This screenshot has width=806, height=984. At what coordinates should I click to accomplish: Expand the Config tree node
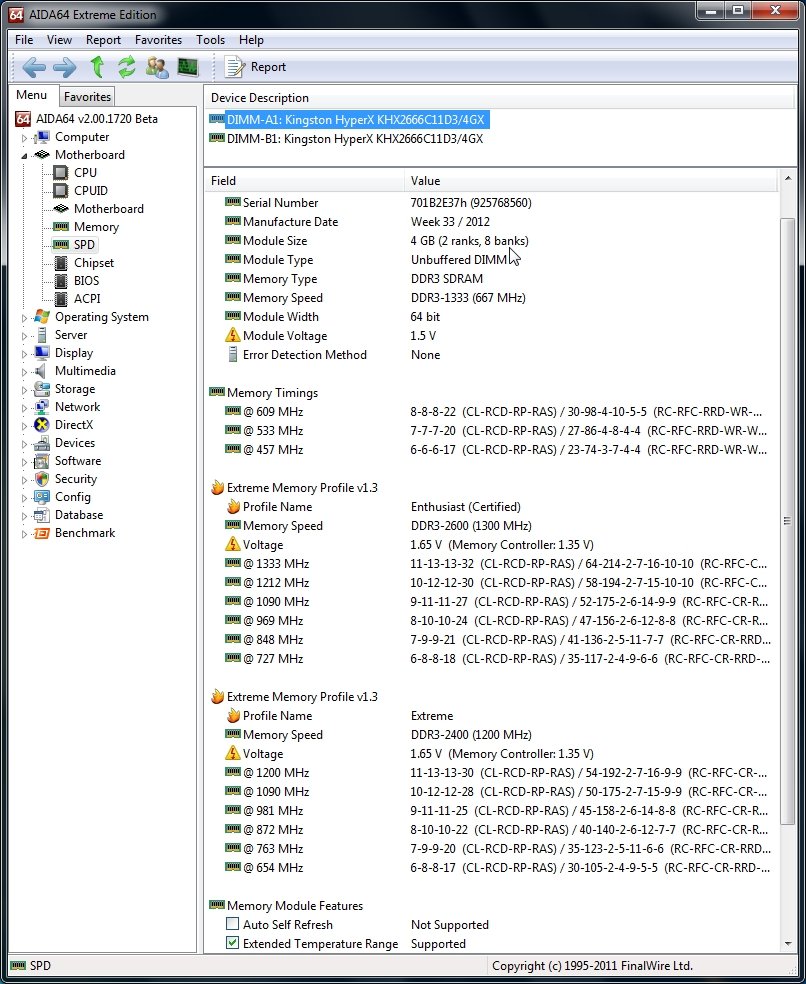pos(24,498)
